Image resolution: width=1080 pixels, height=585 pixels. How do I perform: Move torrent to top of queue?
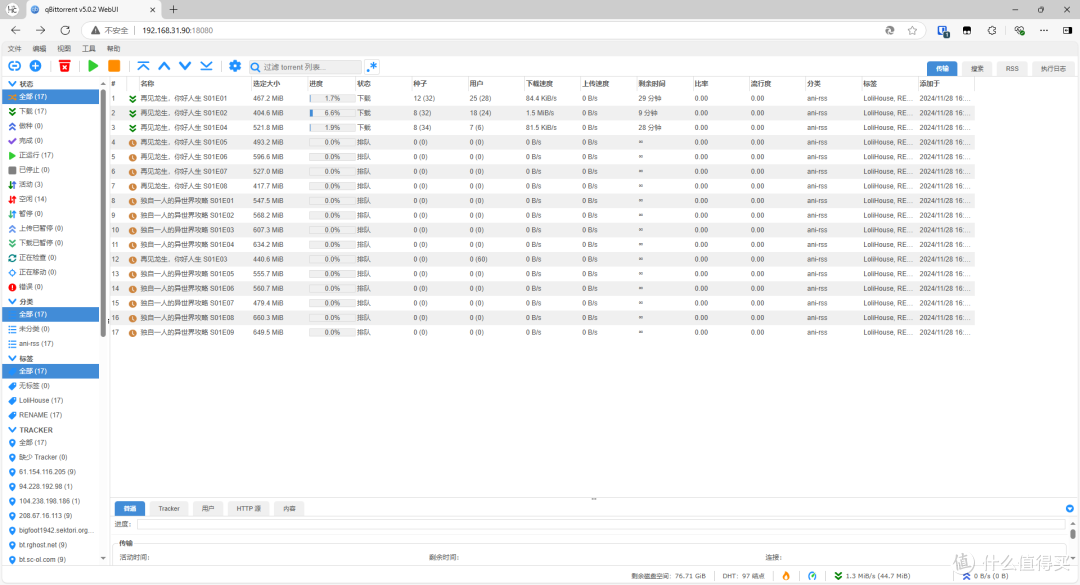(143, 66)
